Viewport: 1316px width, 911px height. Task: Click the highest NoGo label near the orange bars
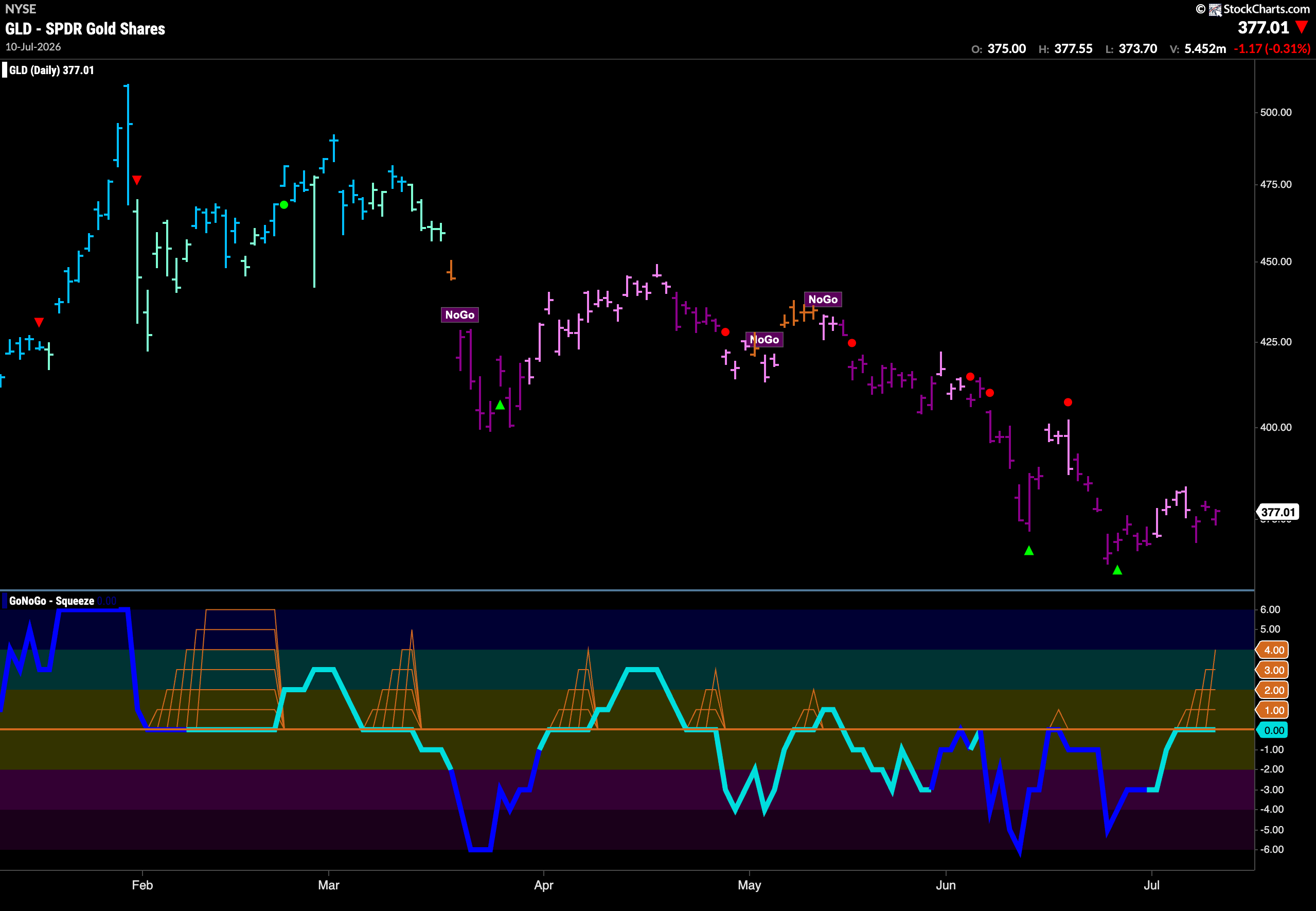click(x=823, y=300)
